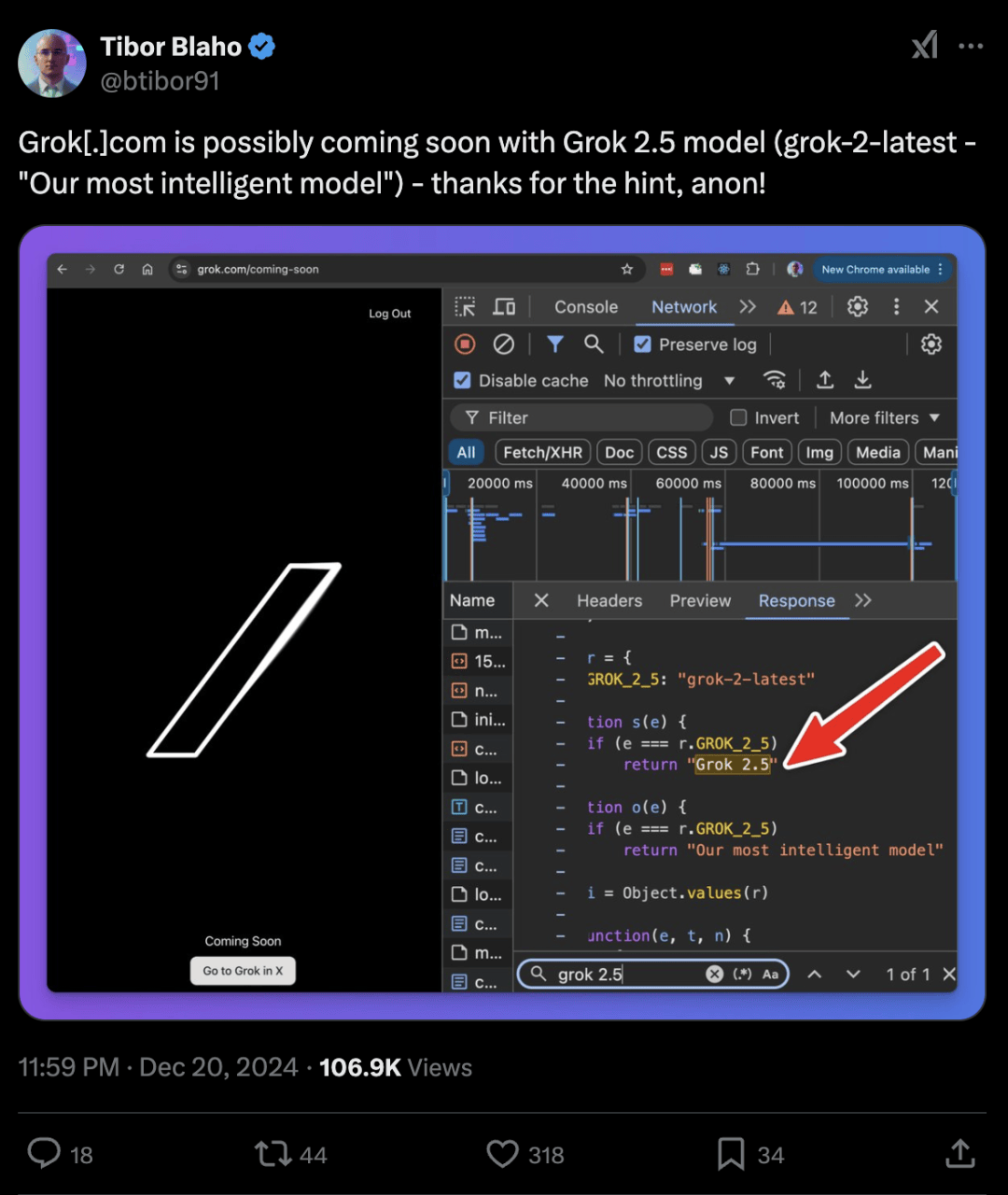
Task: Select the JS filter chip
Action: pyautogui.click(x=719, y=453)
